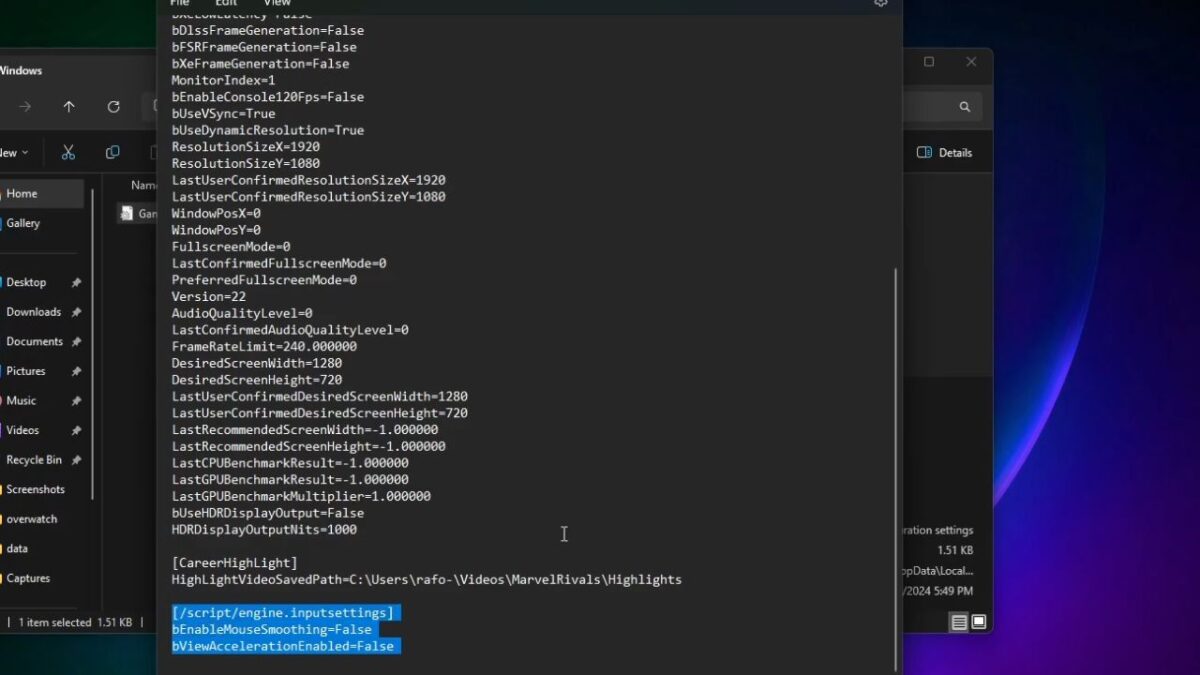Open the View menu in Notepad
The height and width of the screenshot is (675, 1200).
point(277,4)
